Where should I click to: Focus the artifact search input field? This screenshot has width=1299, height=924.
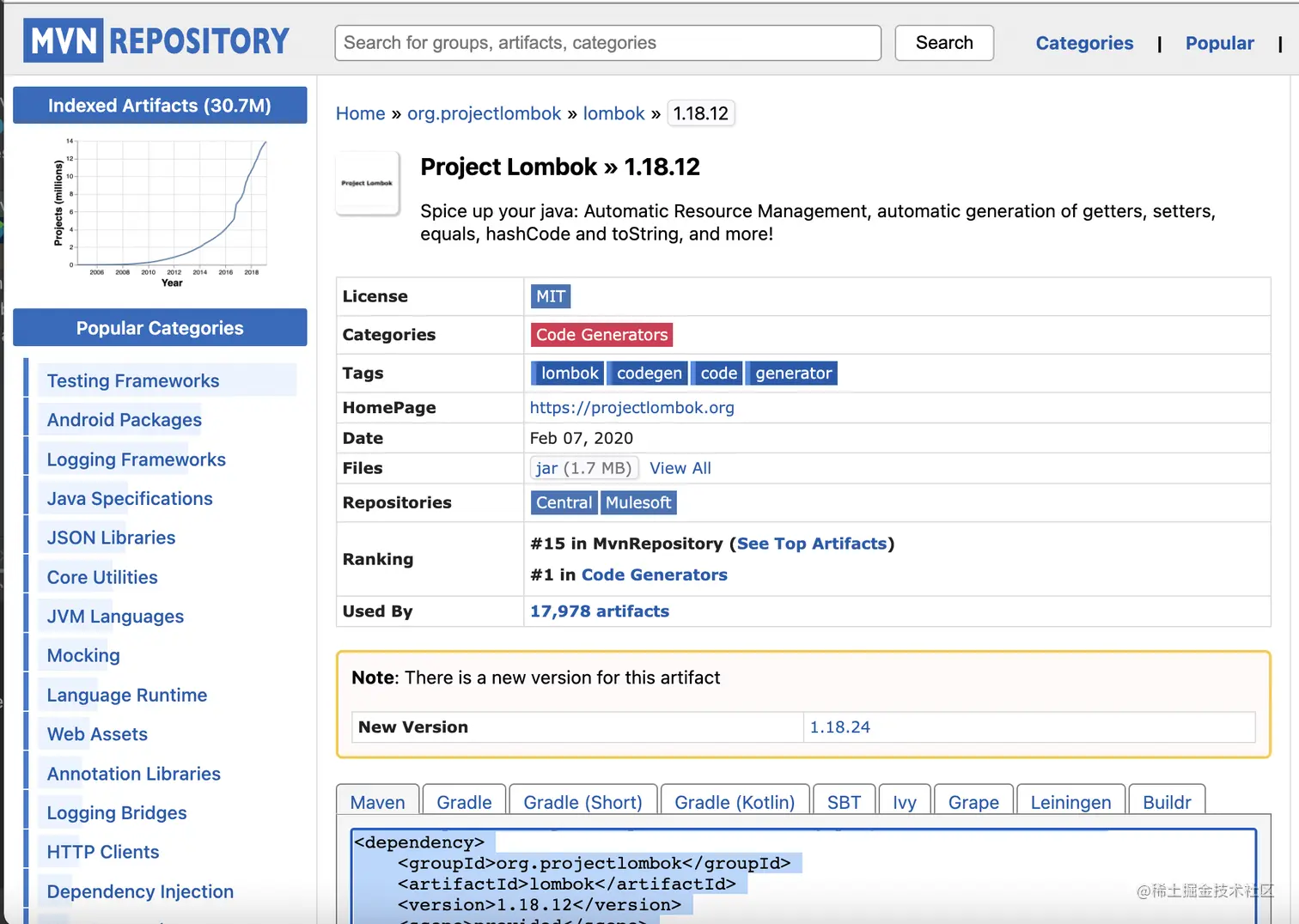click(608, 43)
